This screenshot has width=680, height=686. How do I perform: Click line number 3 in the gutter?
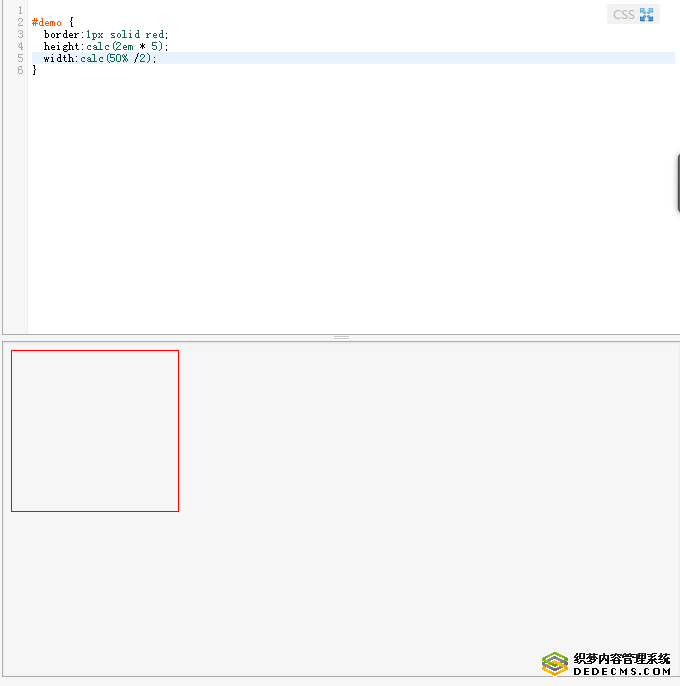20,34
